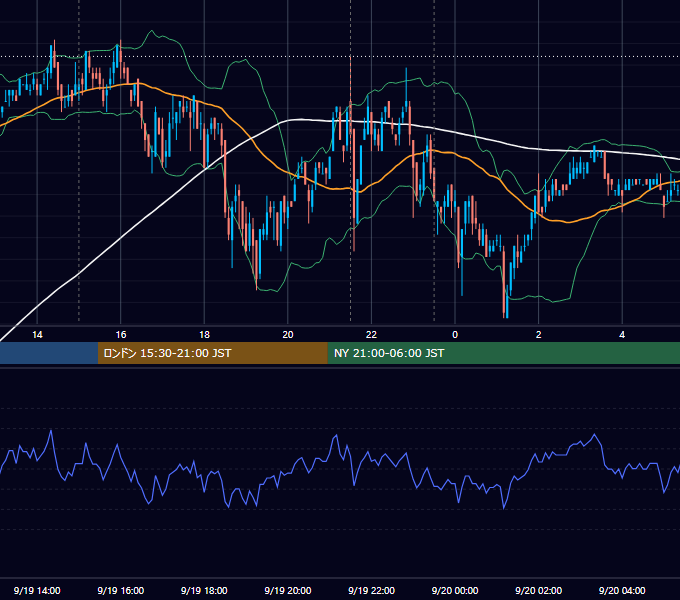Click the 18 hour axis label
The height and width of the screenshot is (600, 680).
point(204,335)
